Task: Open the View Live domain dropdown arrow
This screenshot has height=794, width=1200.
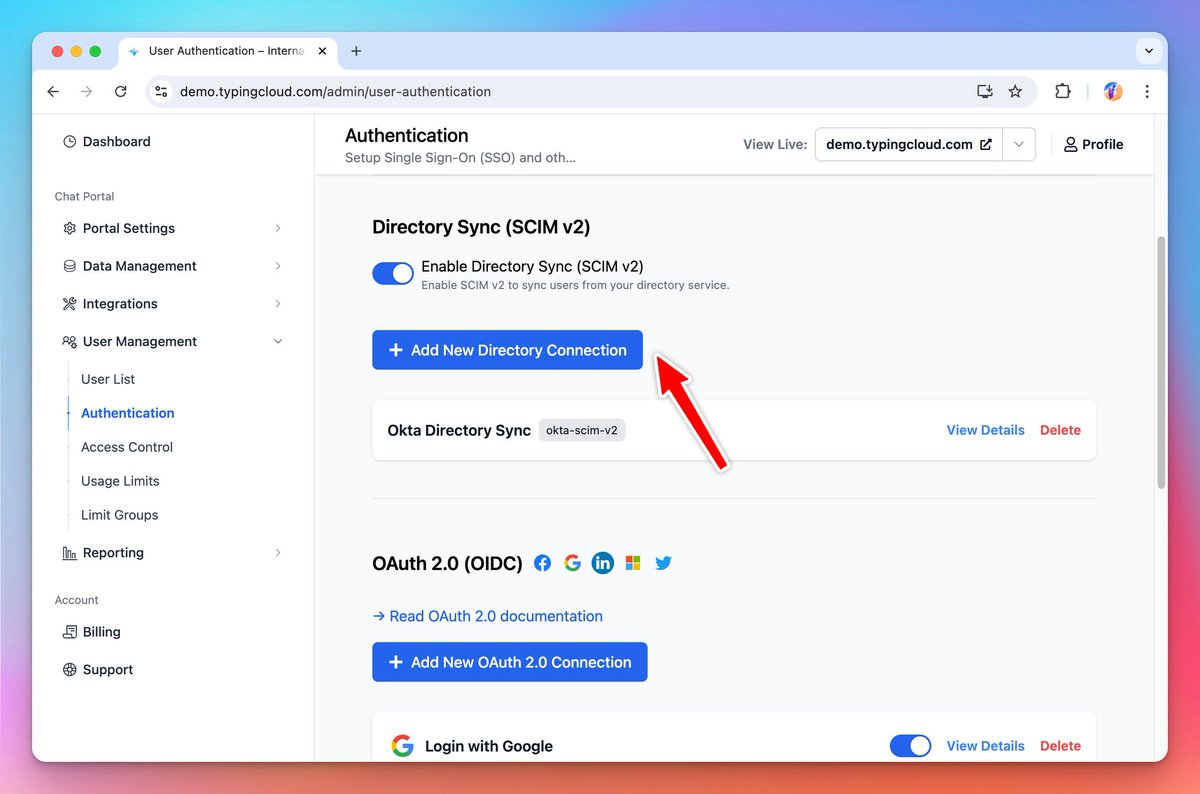Action: click(1019, 144)
